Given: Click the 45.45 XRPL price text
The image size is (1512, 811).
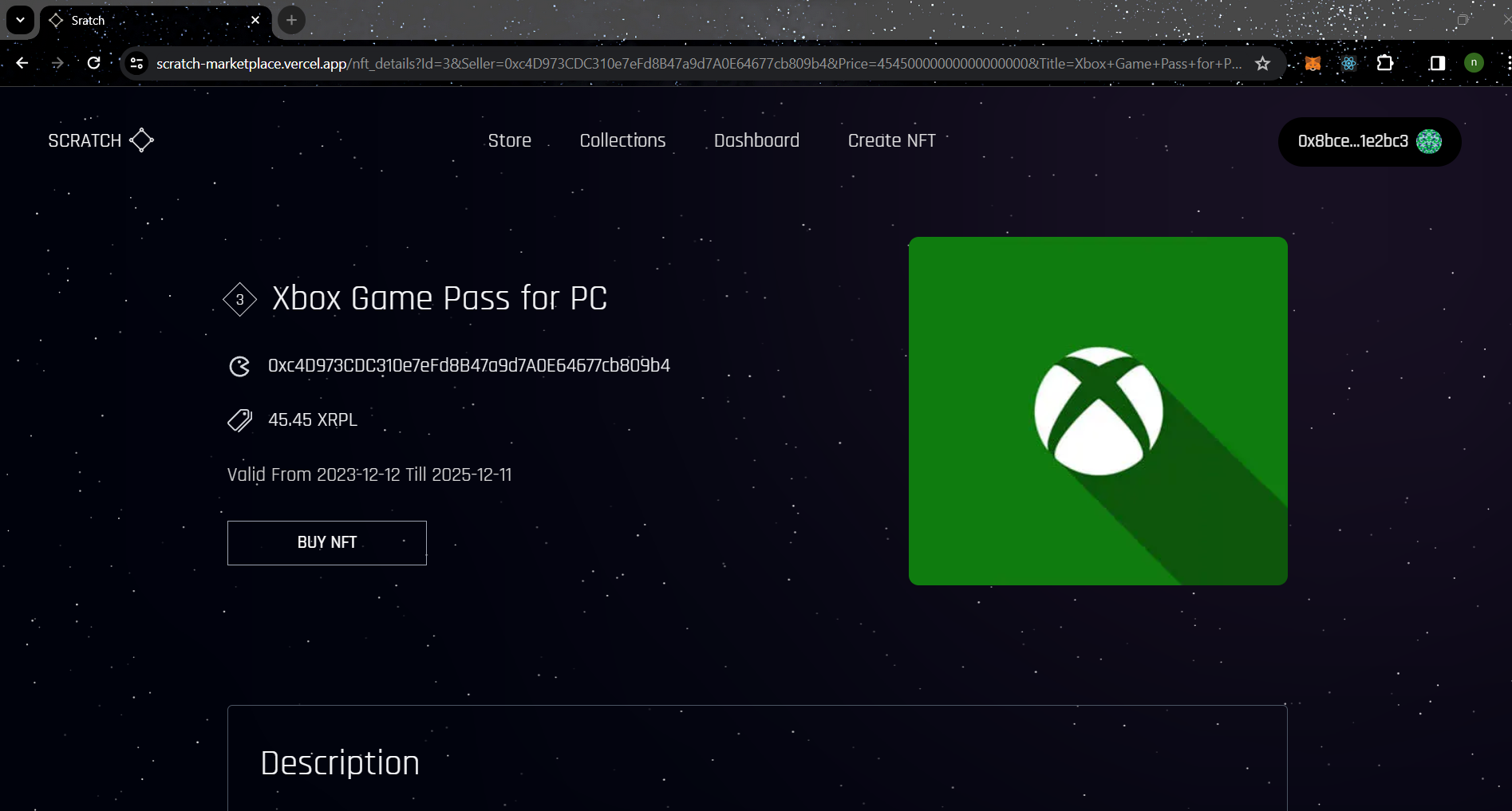Looking at the screenshot, I should click(x=313, y=419).
